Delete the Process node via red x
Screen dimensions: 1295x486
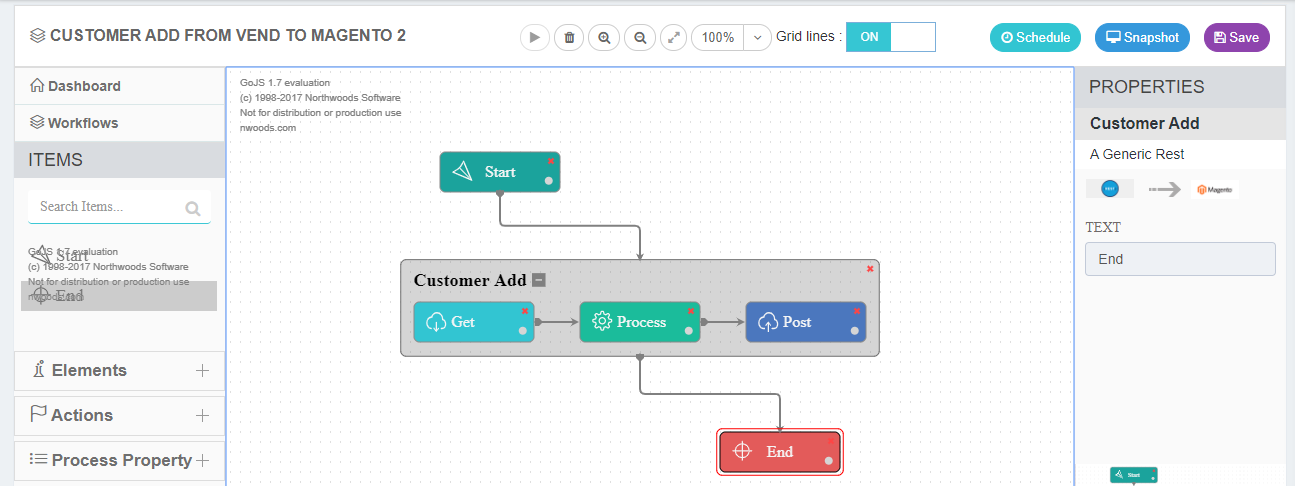pyautogui.click(x=690, y=311)
